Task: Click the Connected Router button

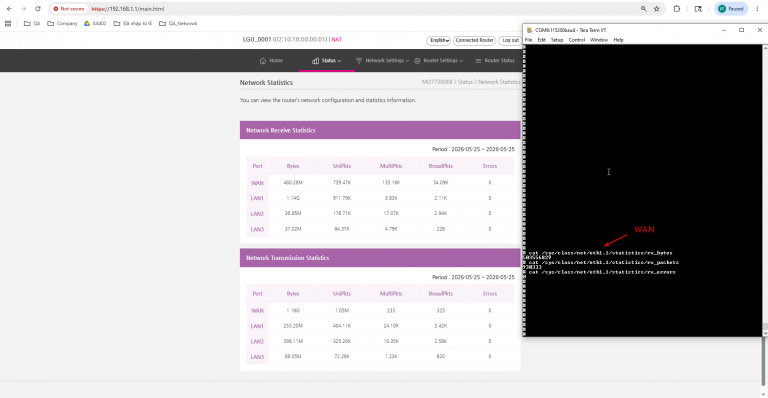Action: point(474,40)
